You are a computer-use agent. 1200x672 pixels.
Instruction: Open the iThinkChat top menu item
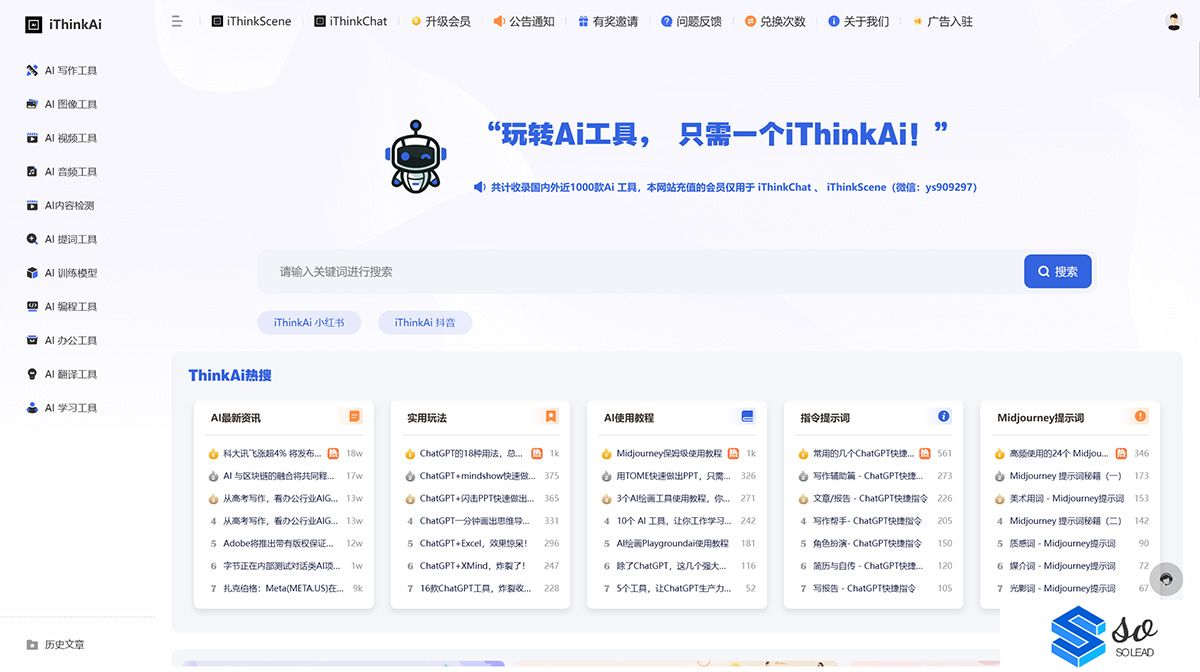(350, 21)
